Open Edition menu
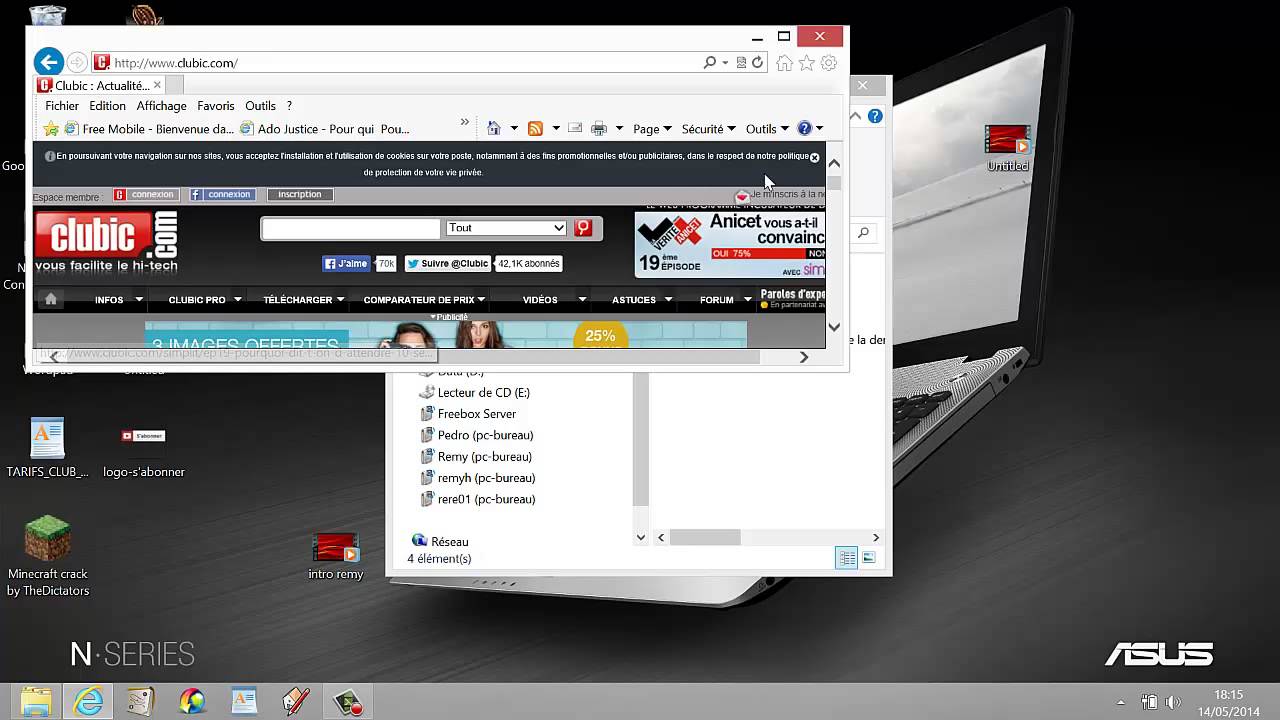This screenshot has width=1280, height=720. pos(107,106)
